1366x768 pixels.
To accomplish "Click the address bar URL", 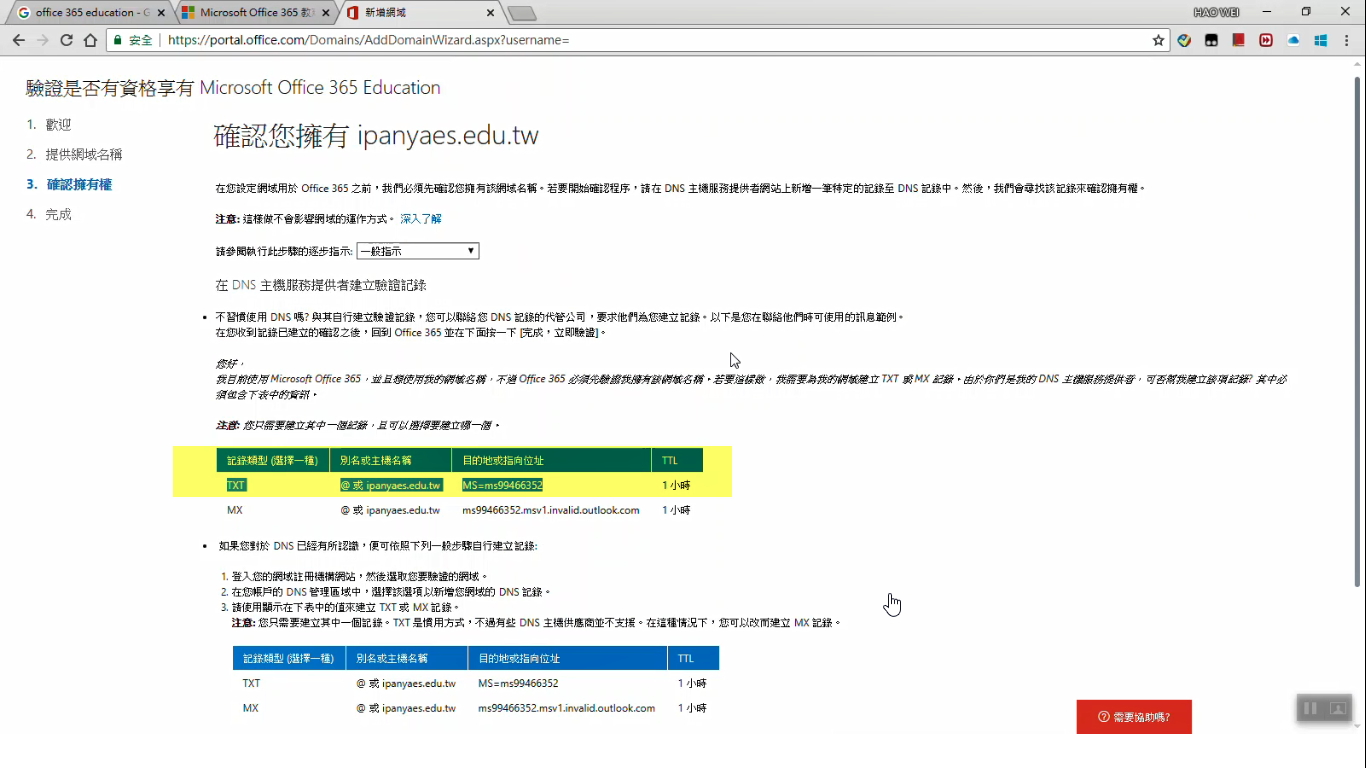I will (368, 40).
